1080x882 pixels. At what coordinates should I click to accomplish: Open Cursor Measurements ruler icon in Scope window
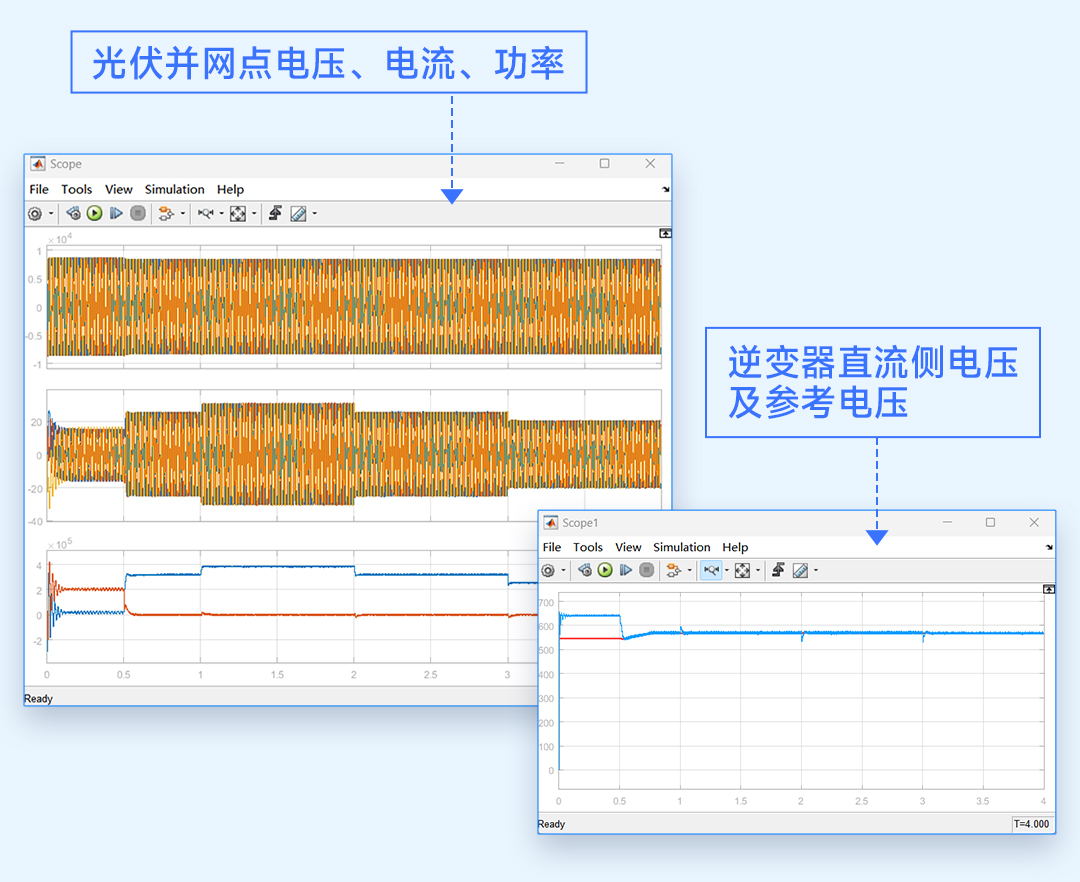pyautogui.click(x=298, y=213)
